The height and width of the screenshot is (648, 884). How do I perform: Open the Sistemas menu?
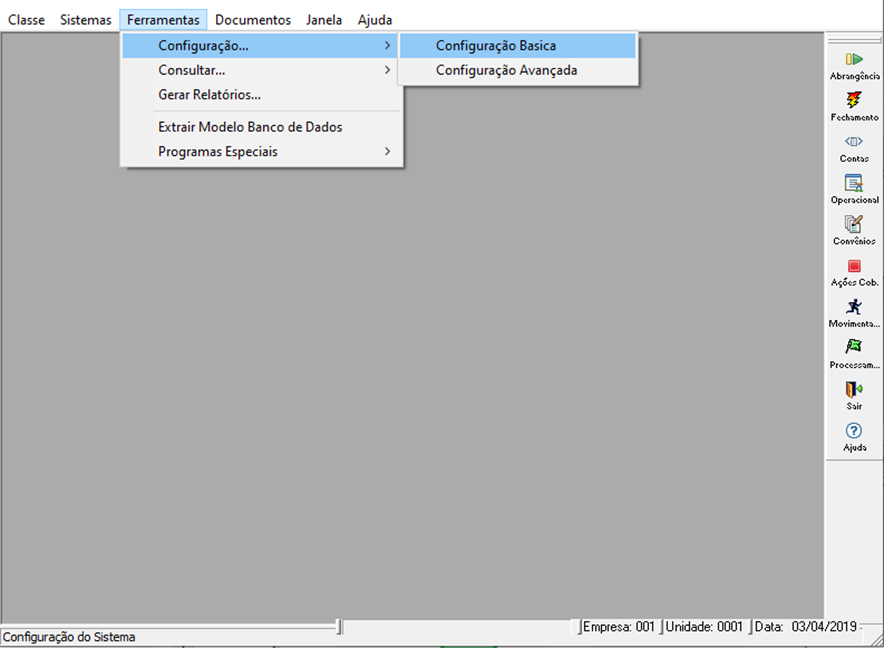86,20
